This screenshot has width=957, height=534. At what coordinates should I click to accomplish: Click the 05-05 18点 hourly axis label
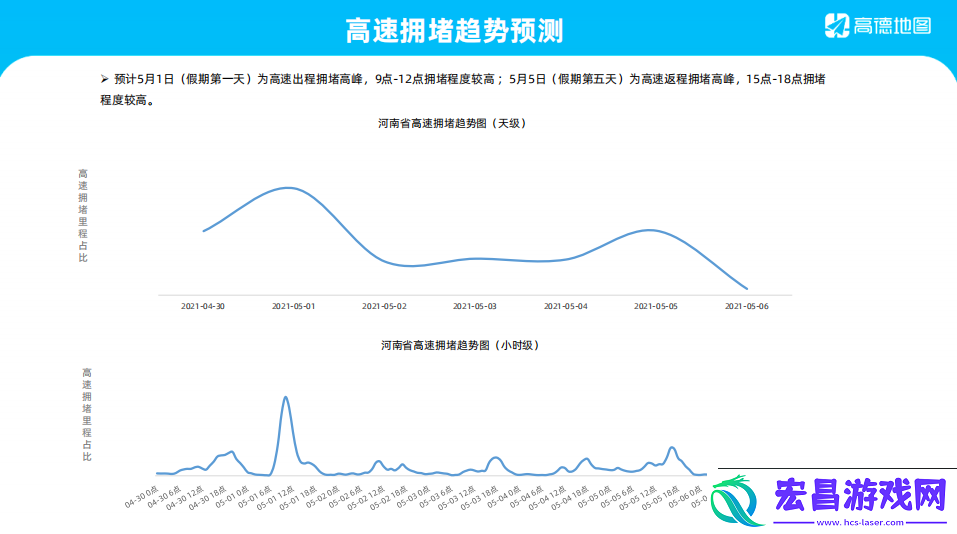point(661,497)
